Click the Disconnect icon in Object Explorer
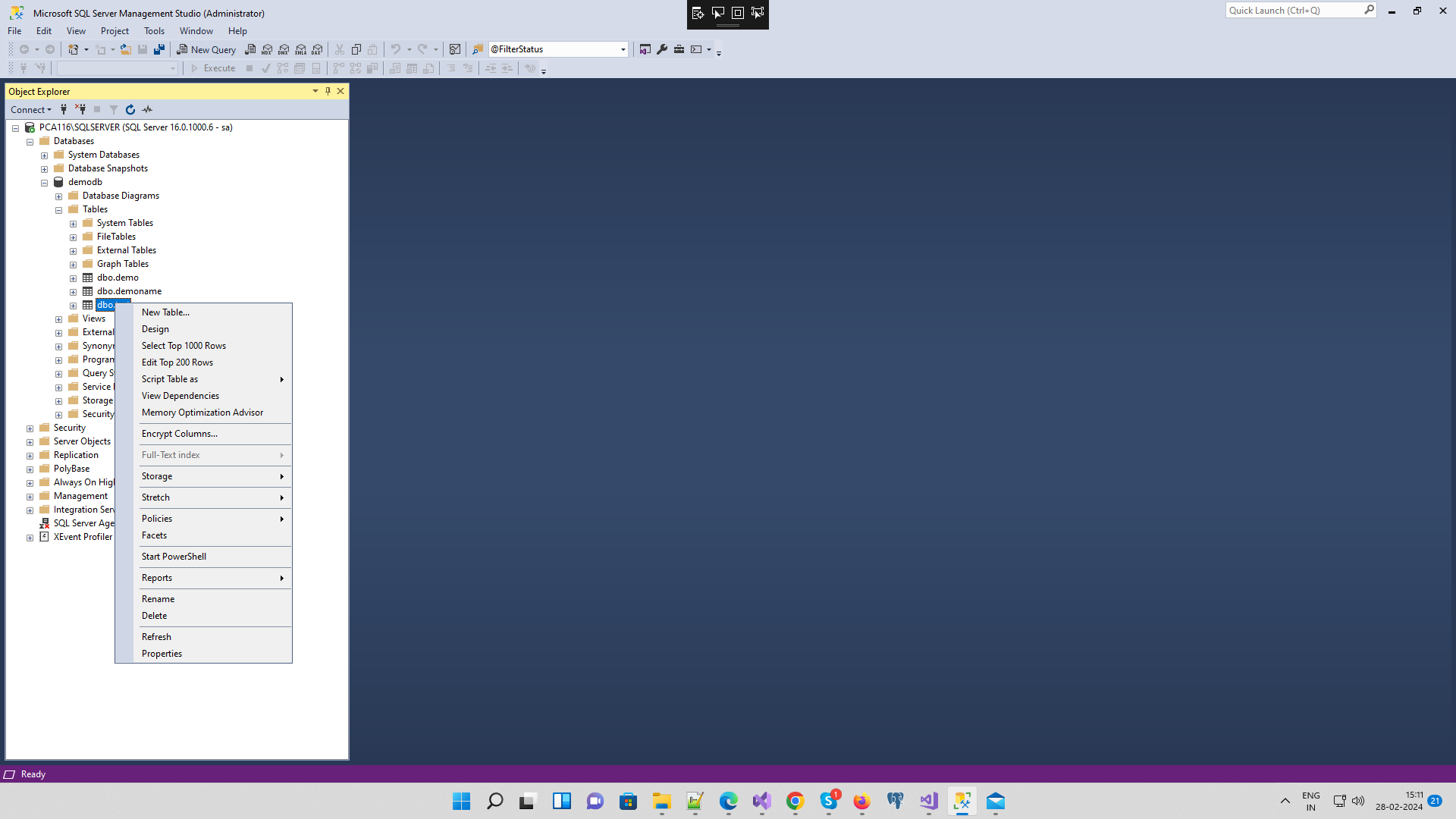 [x=80, y=109]
